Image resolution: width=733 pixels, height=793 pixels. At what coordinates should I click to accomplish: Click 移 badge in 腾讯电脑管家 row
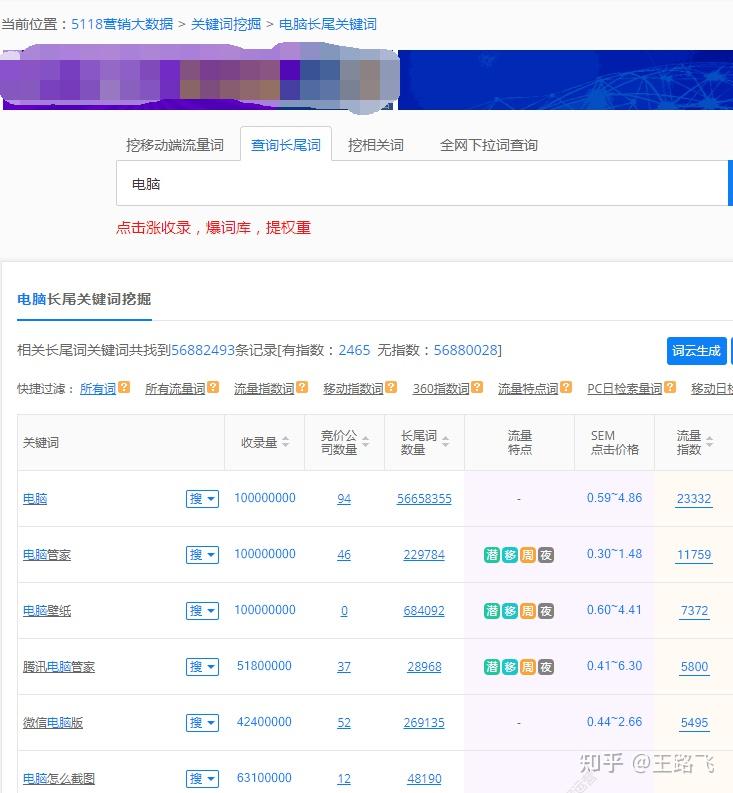tap(510, 667)
